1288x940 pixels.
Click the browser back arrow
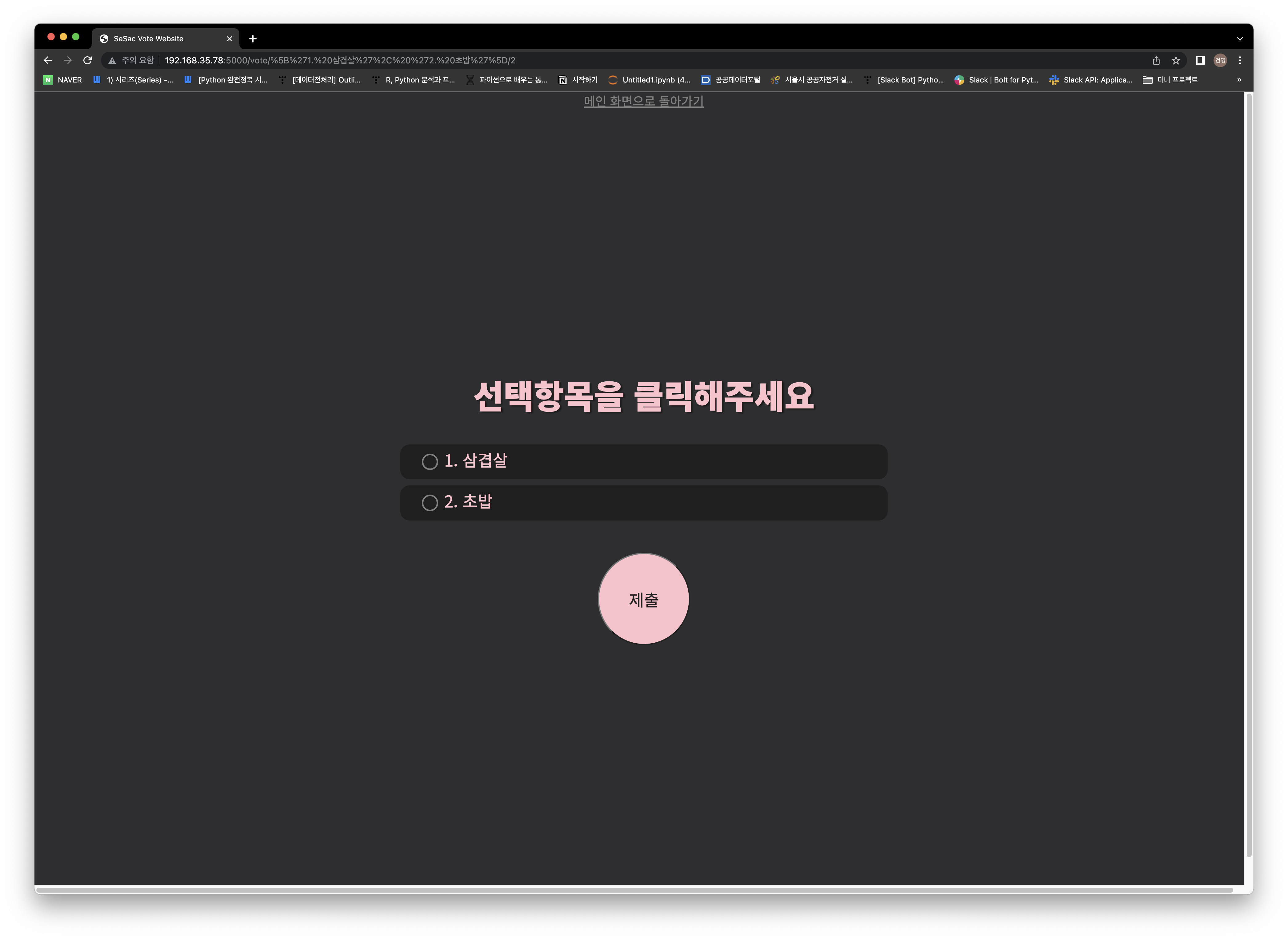pos(48,60)
